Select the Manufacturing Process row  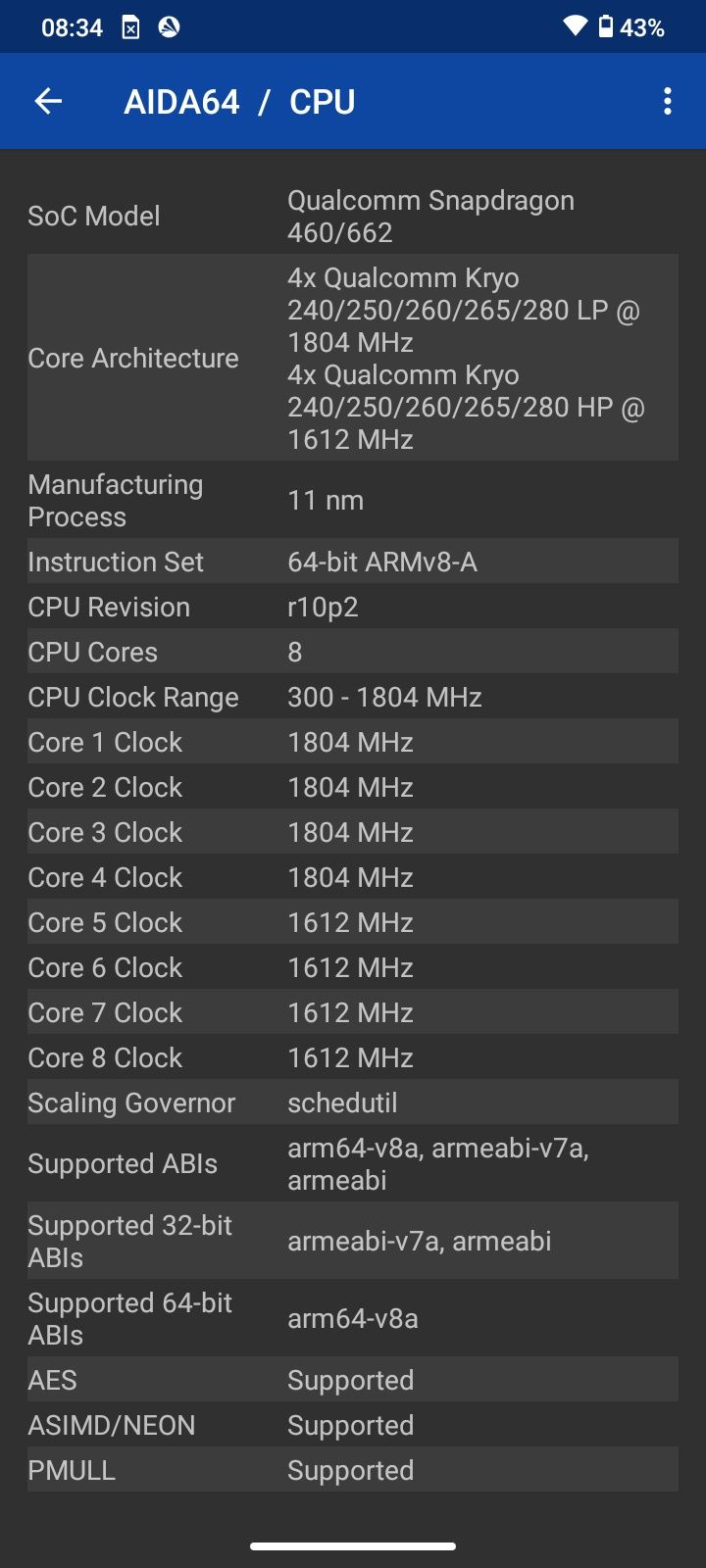coord(353,500)
